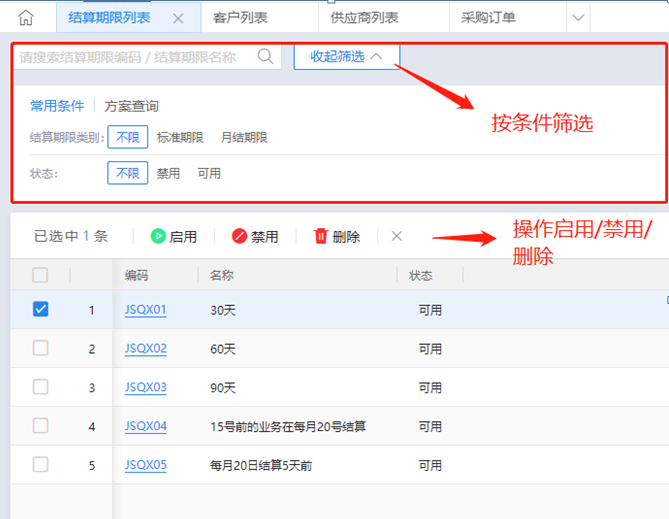Check the checkbox for row JSQX02
Image resolution: width=669 pixels, height=519 pixels.
click(40, 348)
